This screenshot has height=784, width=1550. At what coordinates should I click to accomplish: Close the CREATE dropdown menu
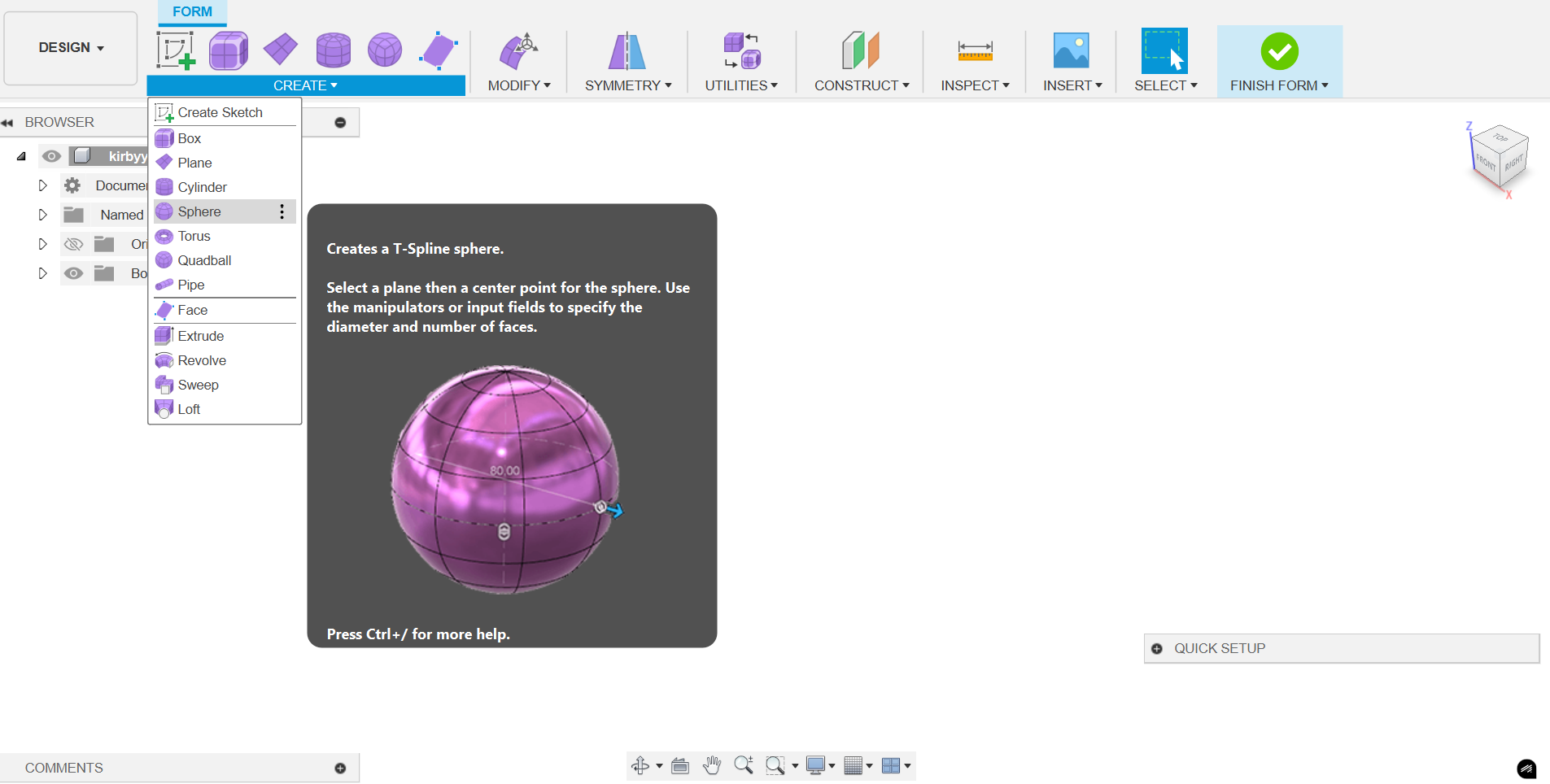coord(306,85)
